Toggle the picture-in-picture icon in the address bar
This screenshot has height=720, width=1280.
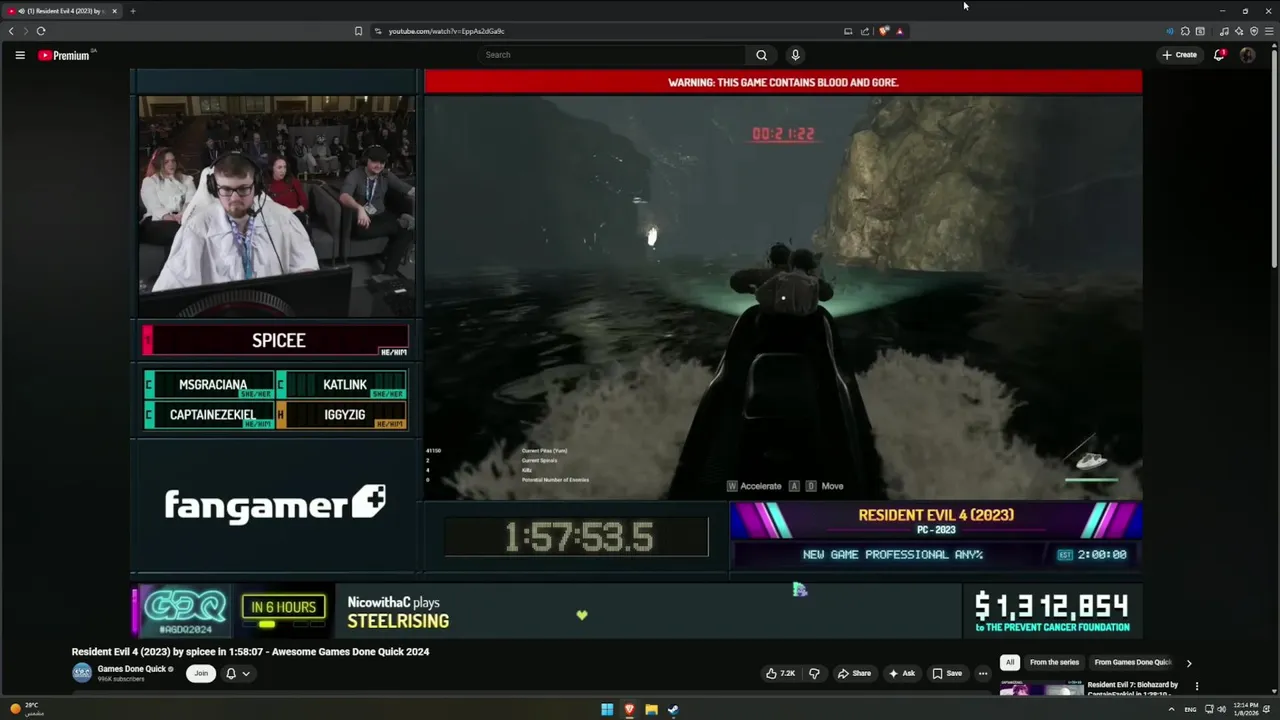click(848, 31)
